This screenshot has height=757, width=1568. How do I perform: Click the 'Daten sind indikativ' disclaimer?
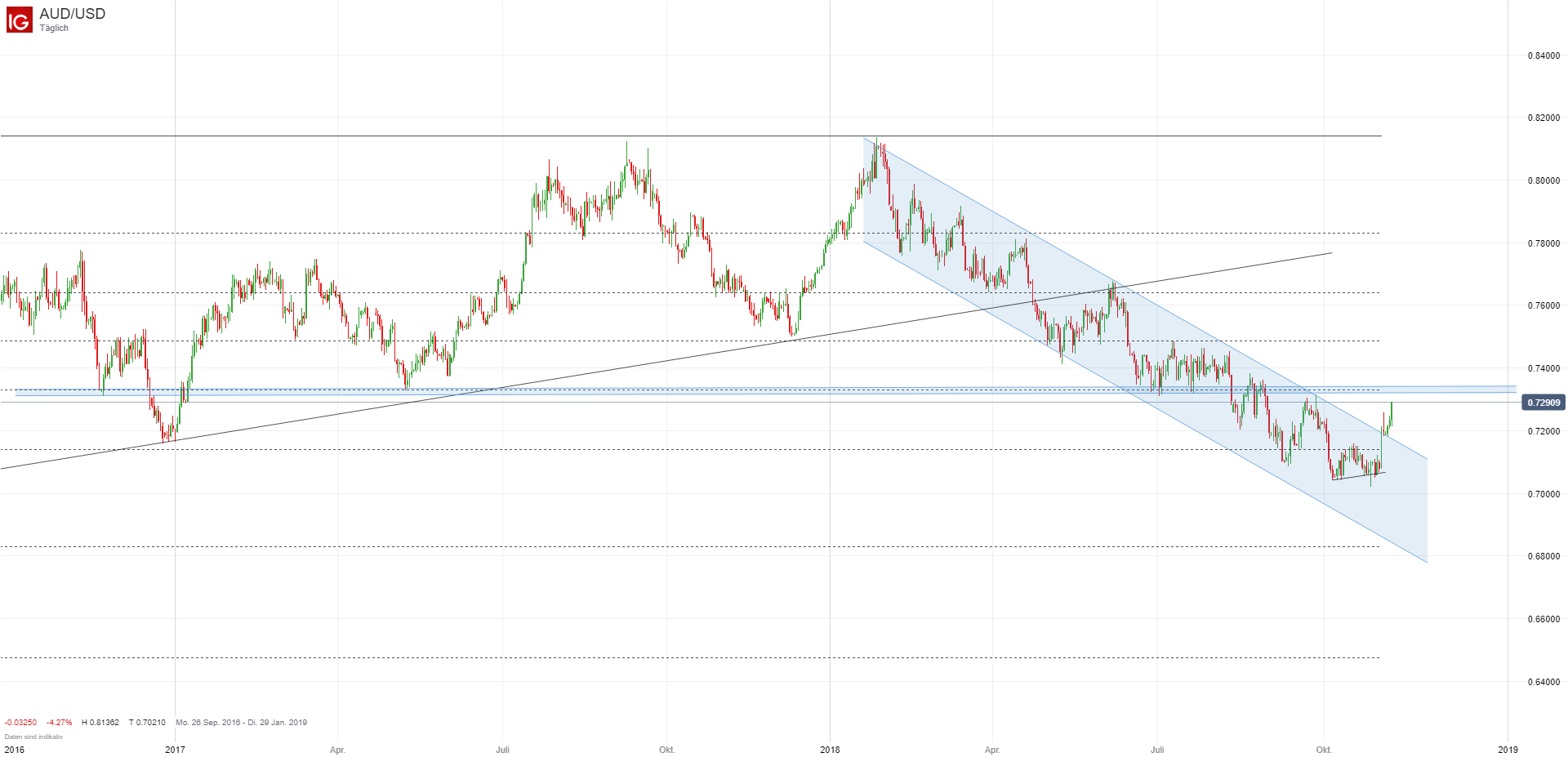(33, 737)
